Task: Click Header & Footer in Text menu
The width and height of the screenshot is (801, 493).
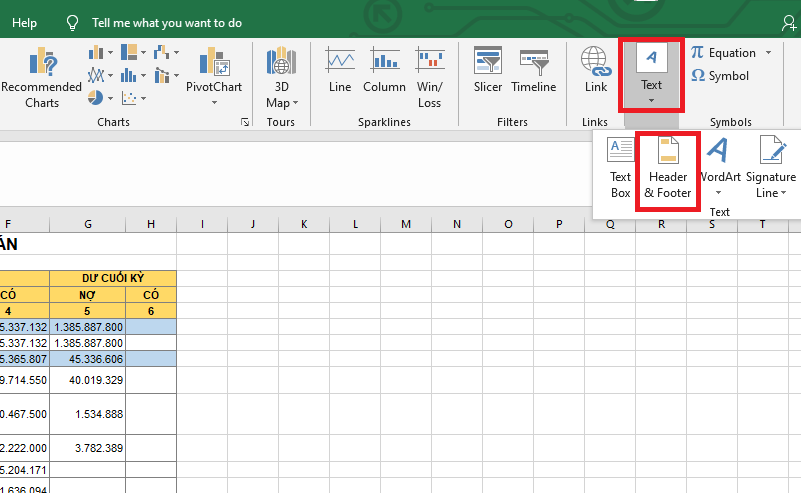Action: (667, 168)
